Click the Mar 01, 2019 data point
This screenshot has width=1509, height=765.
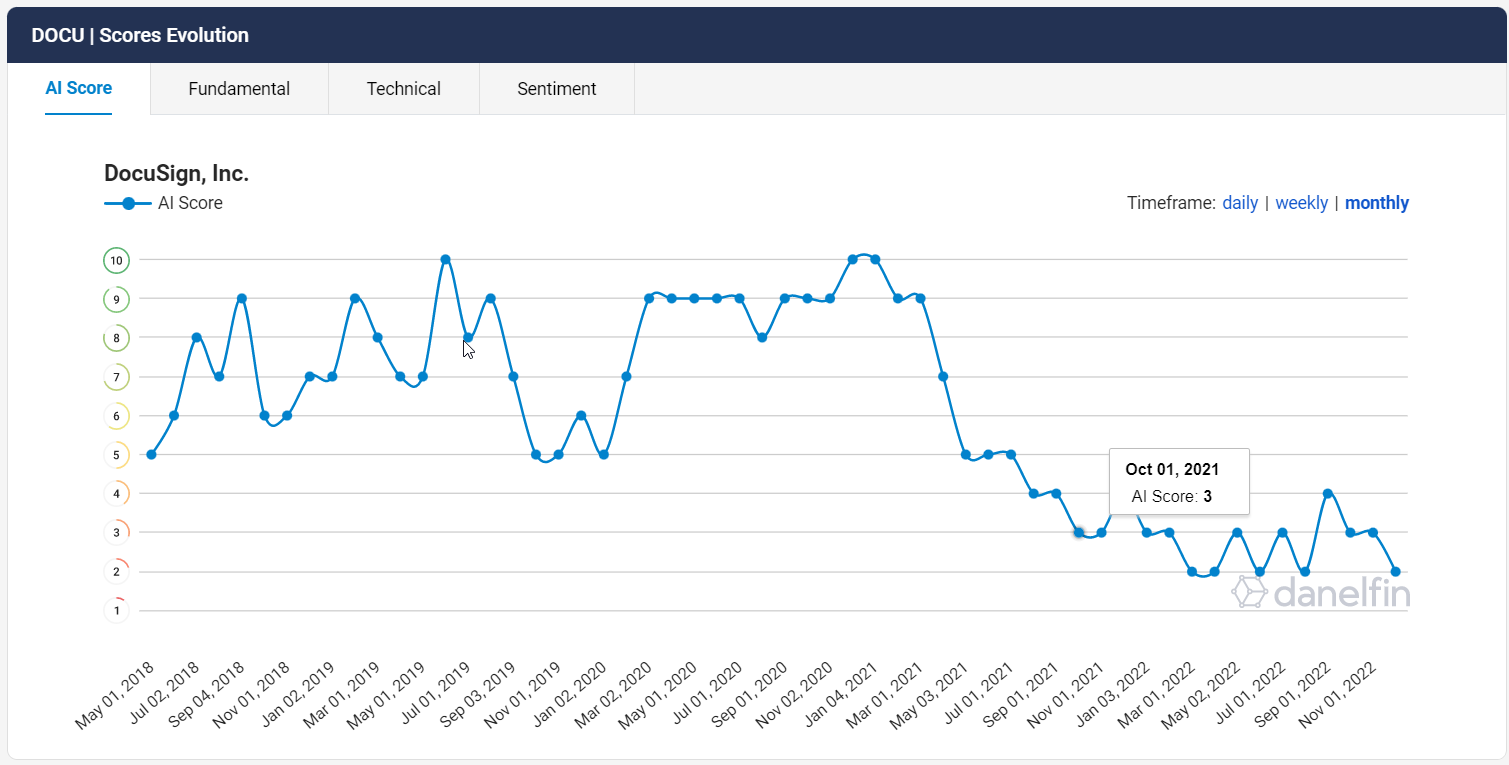pyautogui.click(x=377, y=337)
